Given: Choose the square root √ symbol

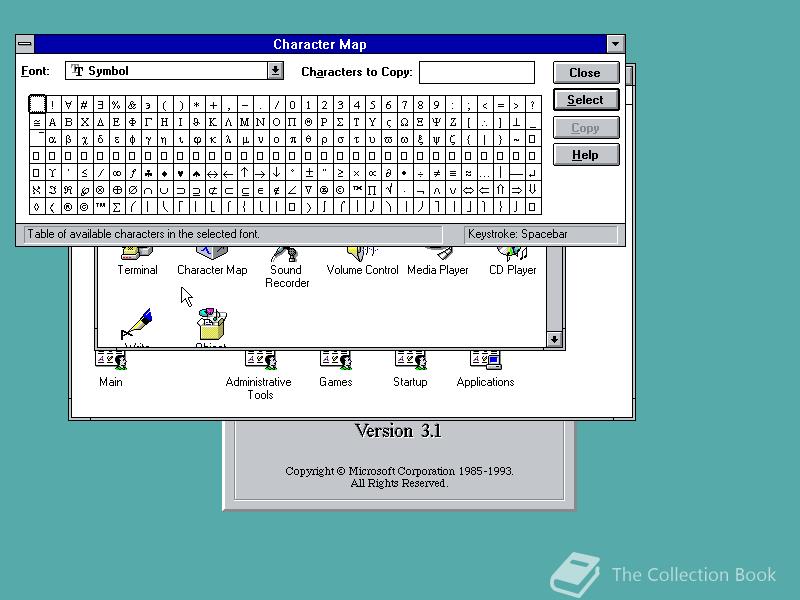Looking at the screenshot, I should (388, 190).
